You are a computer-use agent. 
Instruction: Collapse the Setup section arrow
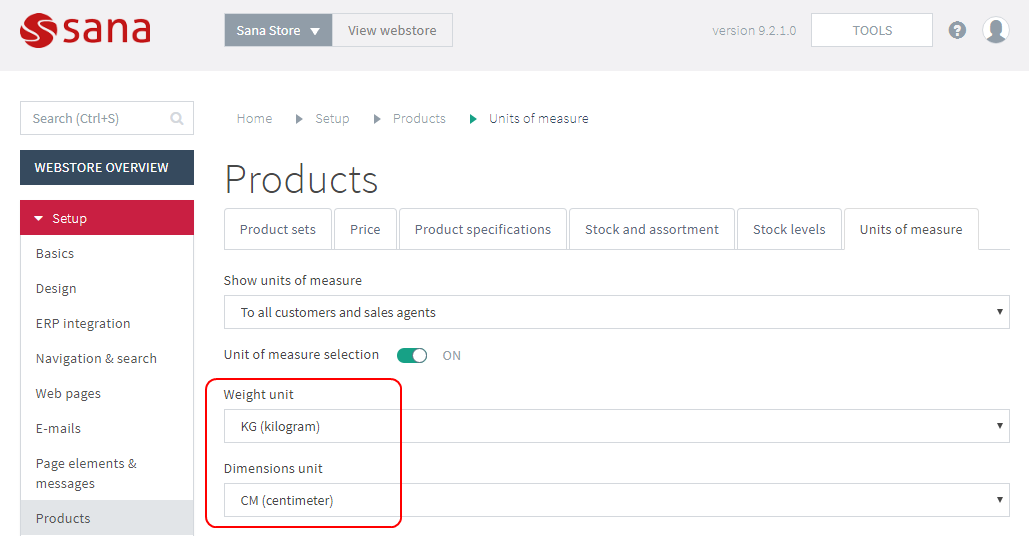(x=38, y=218)
